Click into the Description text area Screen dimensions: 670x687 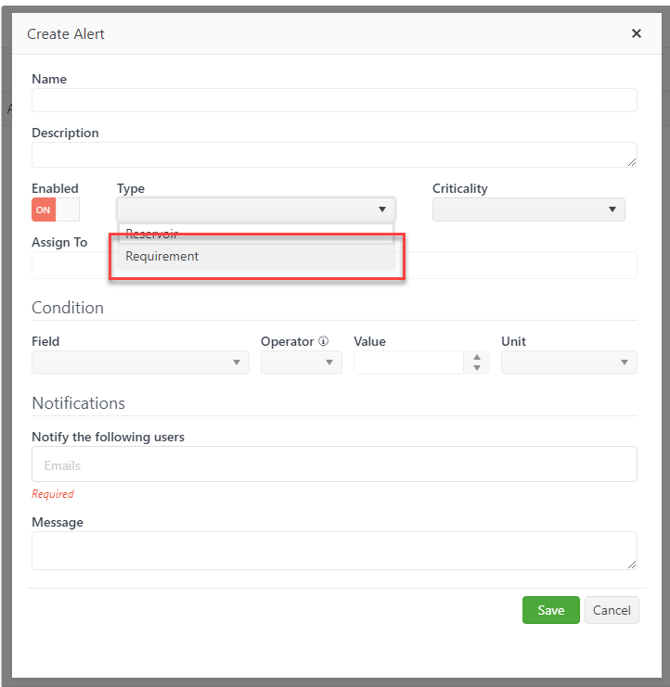(334, 155)
